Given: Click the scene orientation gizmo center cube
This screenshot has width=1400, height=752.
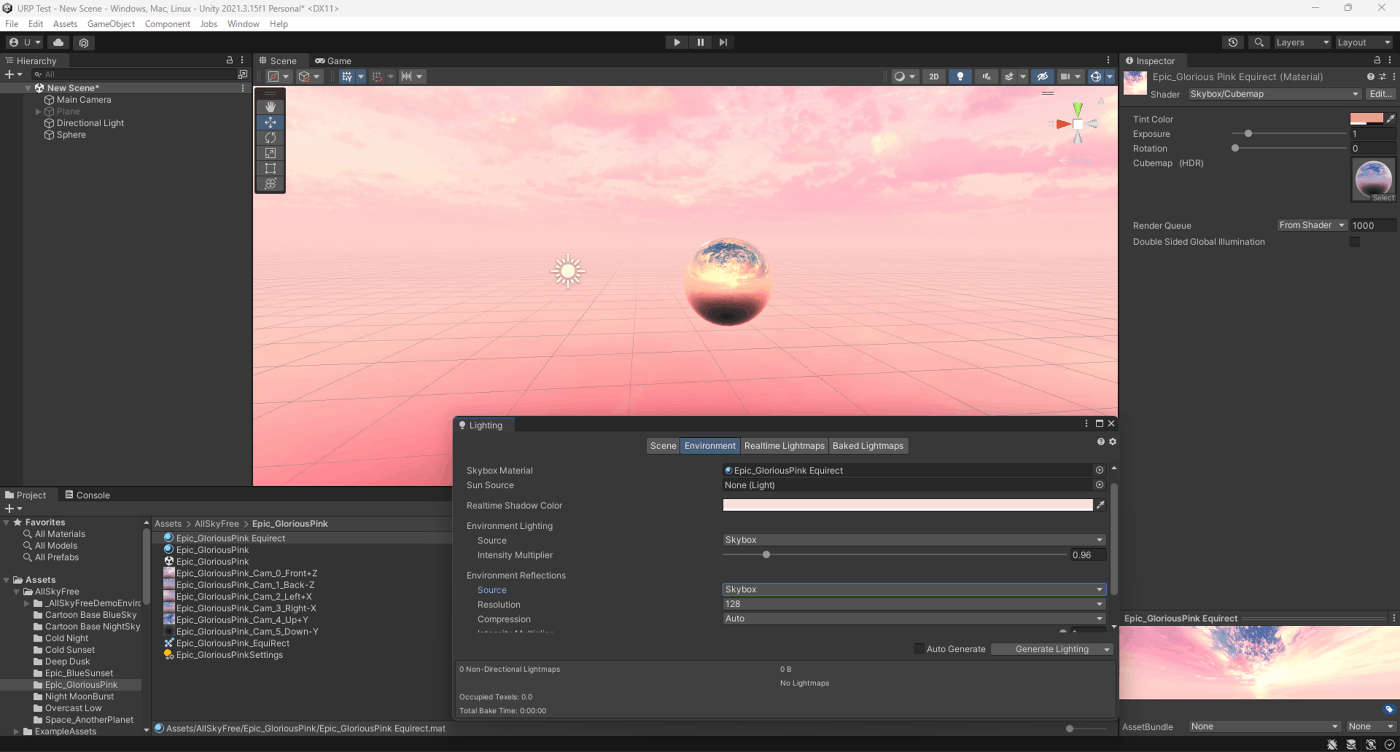Looking at the screenshot, I should coord(1078,124).
